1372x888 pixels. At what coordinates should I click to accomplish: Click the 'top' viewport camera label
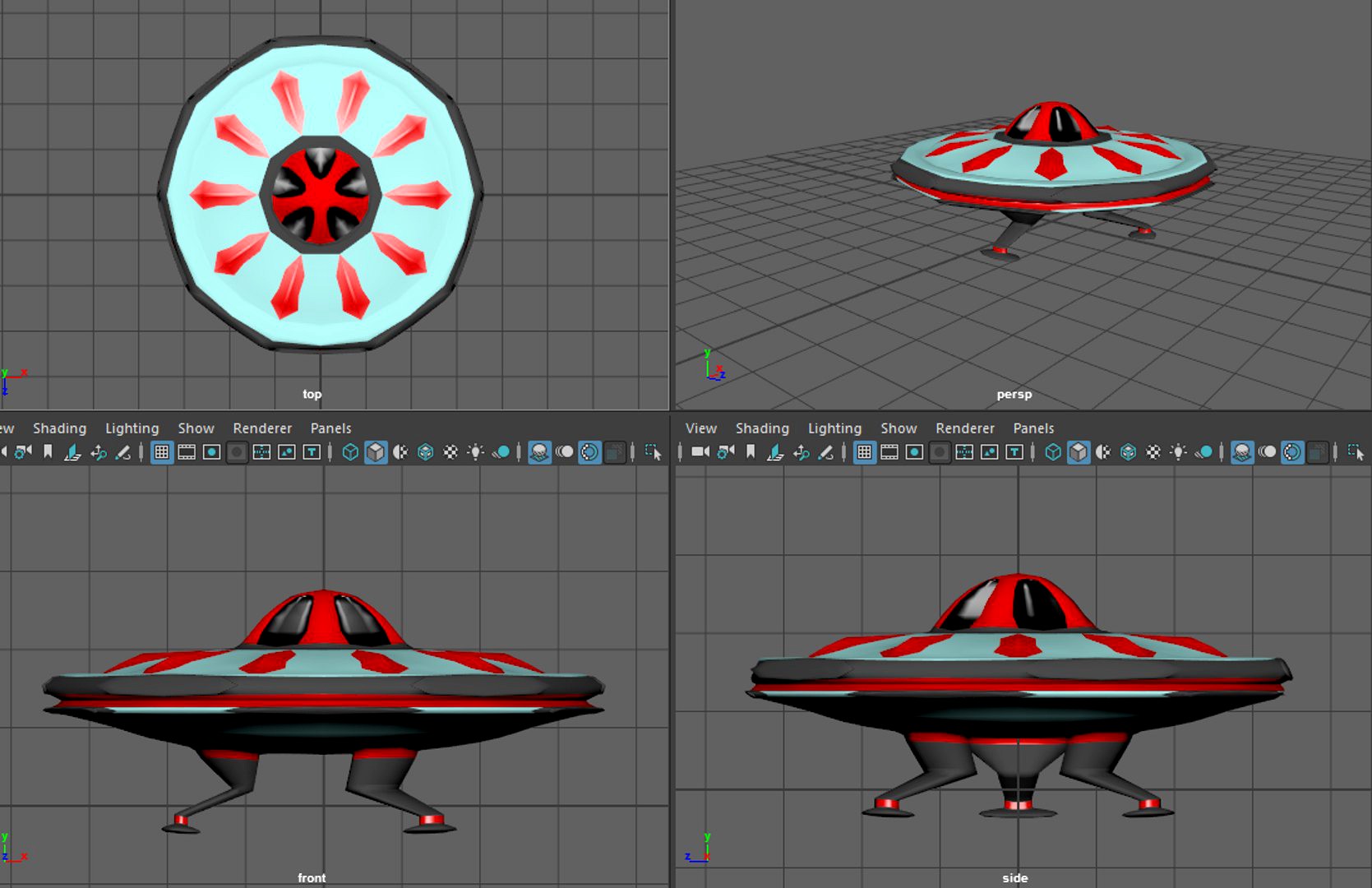(312, 395)
